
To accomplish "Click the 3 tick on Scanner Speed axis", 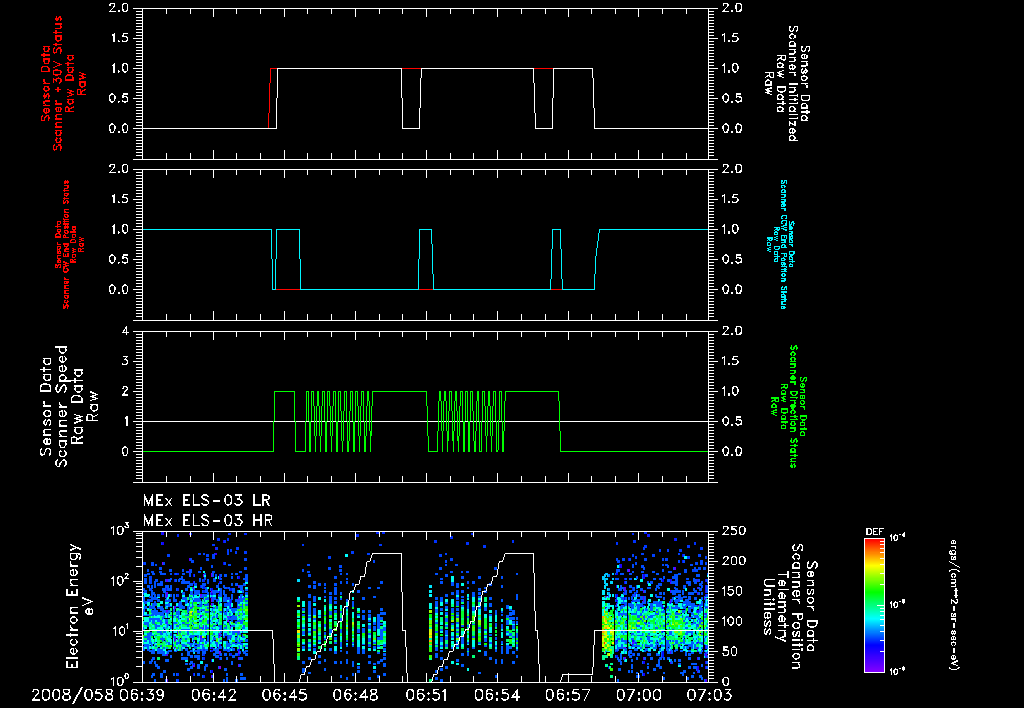I will (125, 361).
